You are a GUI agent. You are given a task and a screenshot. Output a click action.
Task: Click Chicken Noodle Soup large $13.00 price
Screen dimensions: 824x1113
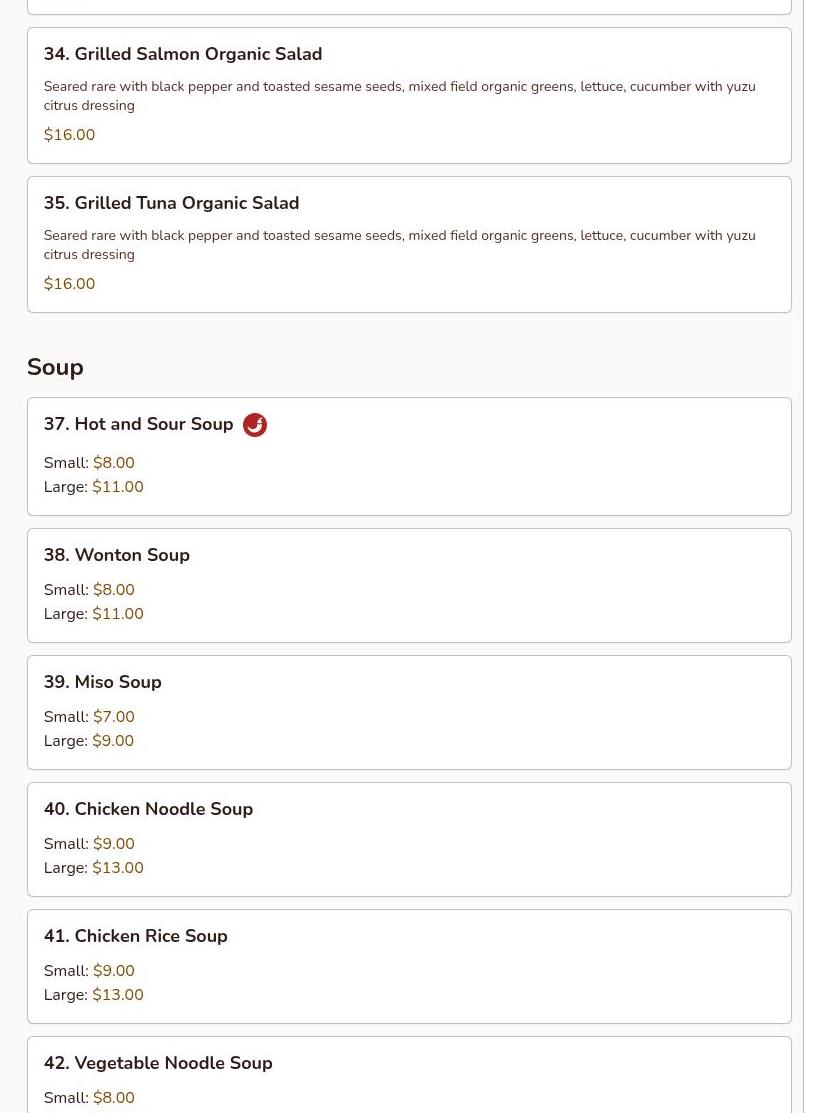click(118, 868)
